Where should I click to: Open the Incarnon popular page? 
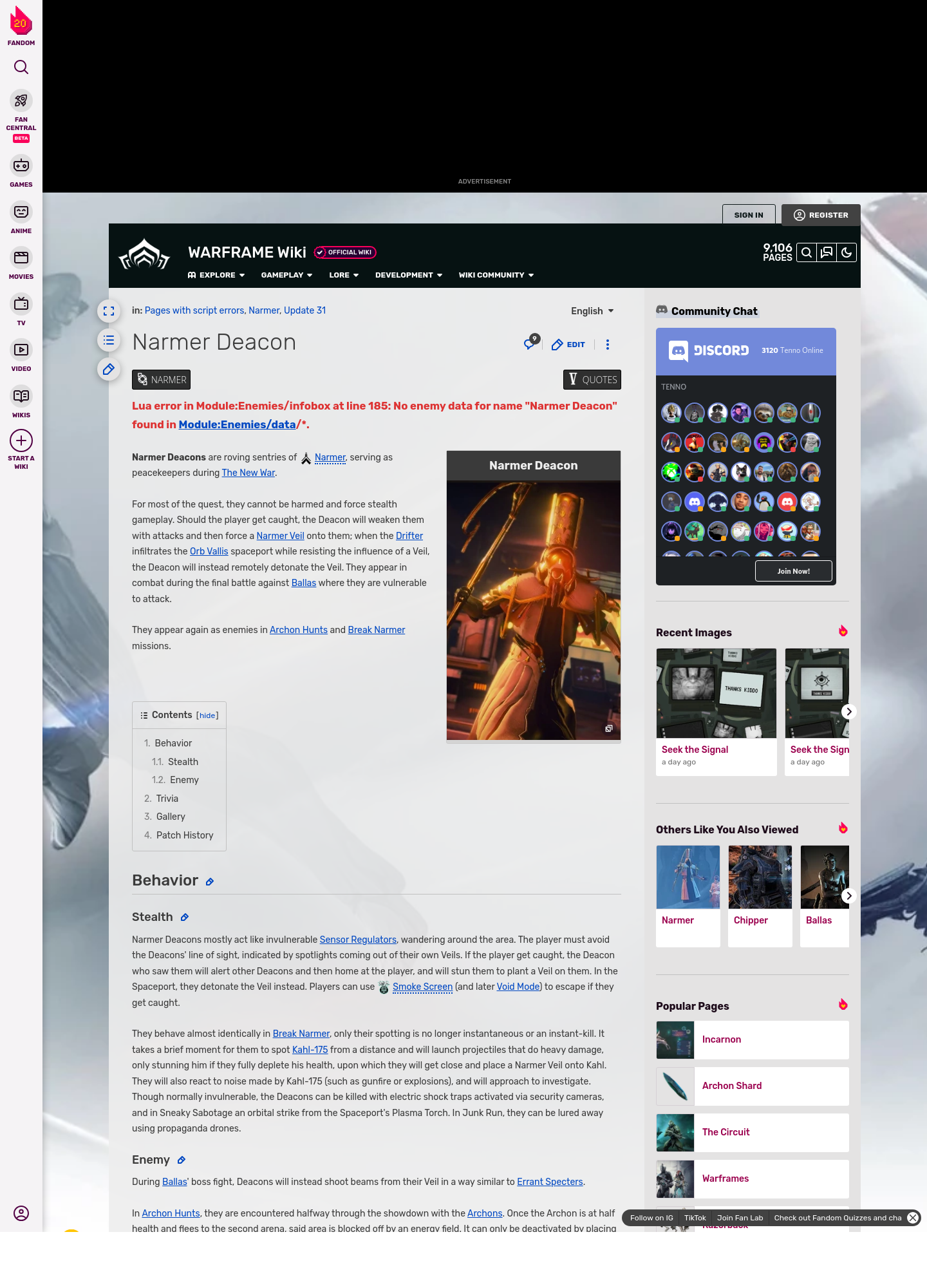point(753,1039)
